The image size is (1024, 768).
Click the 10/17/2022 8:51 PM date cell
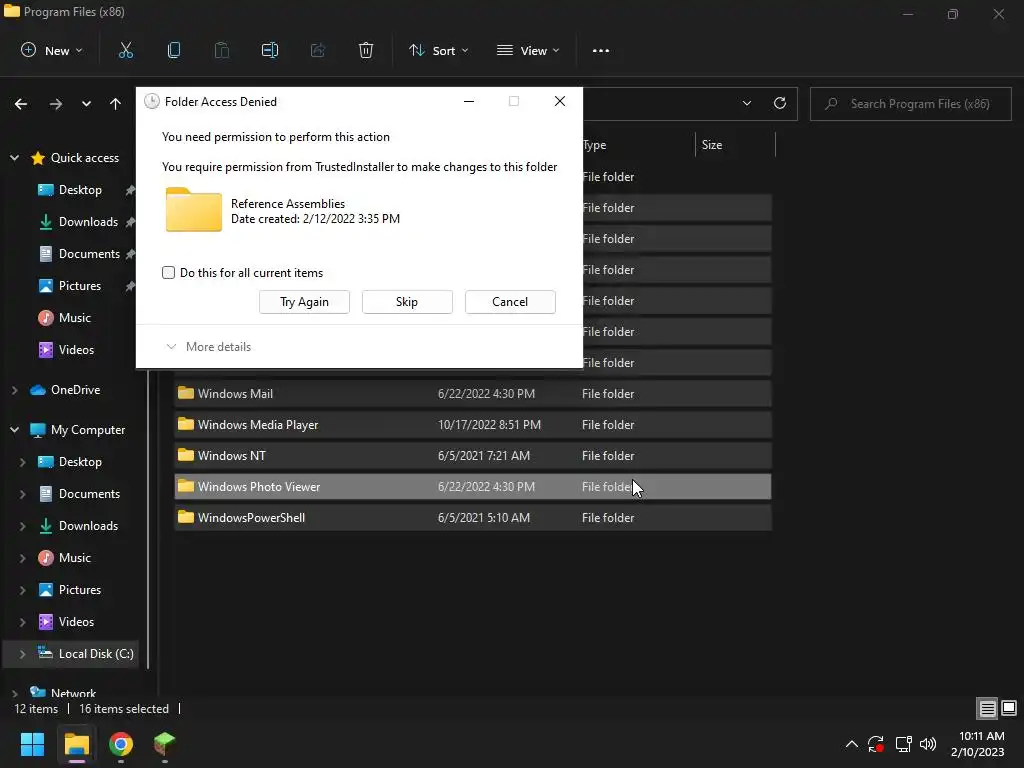pyautogui.click(x=489, y=424)
